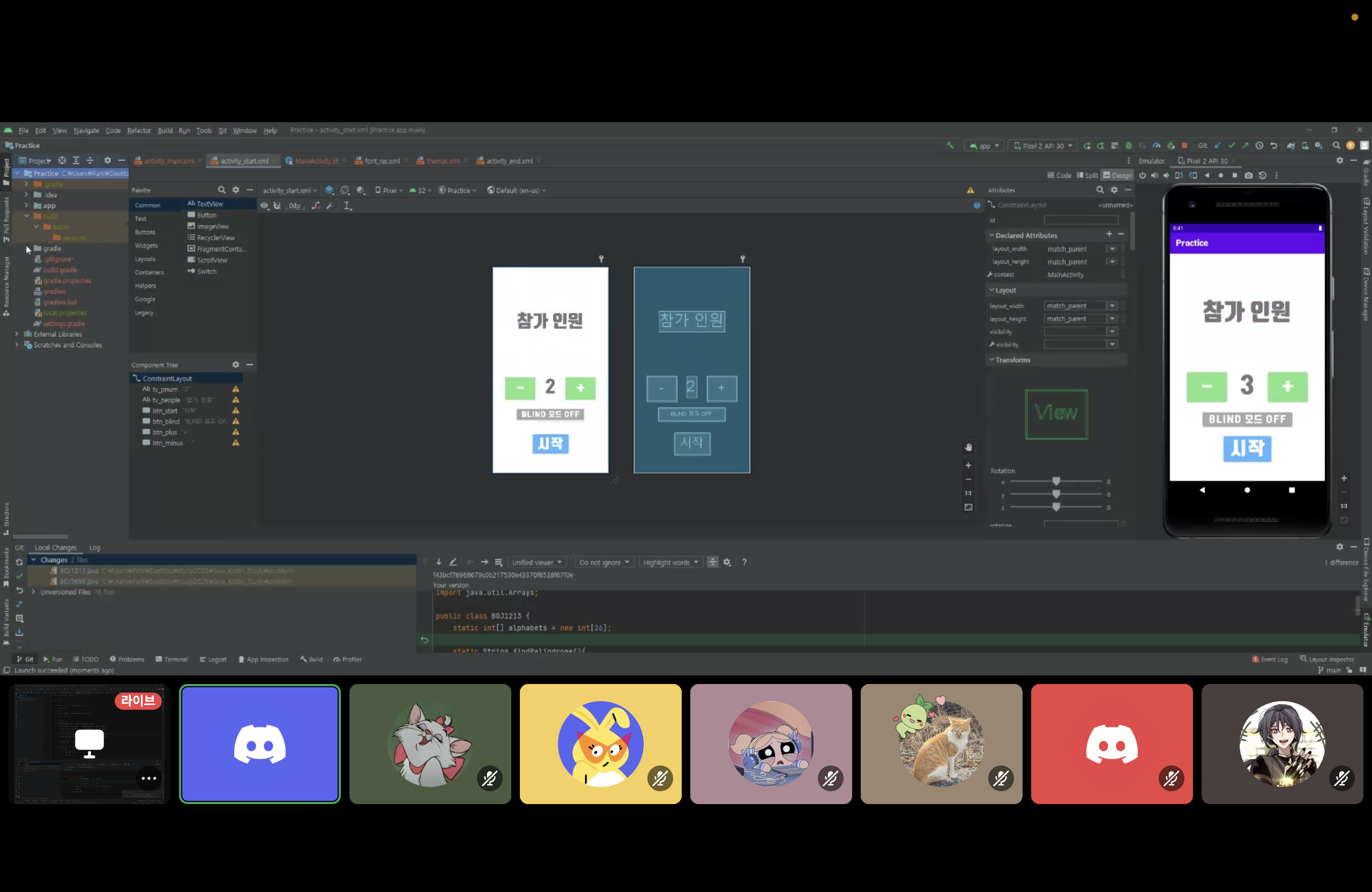Click the emulator 시작 start button
The image size is (1372, 892).
[1247, 449]
